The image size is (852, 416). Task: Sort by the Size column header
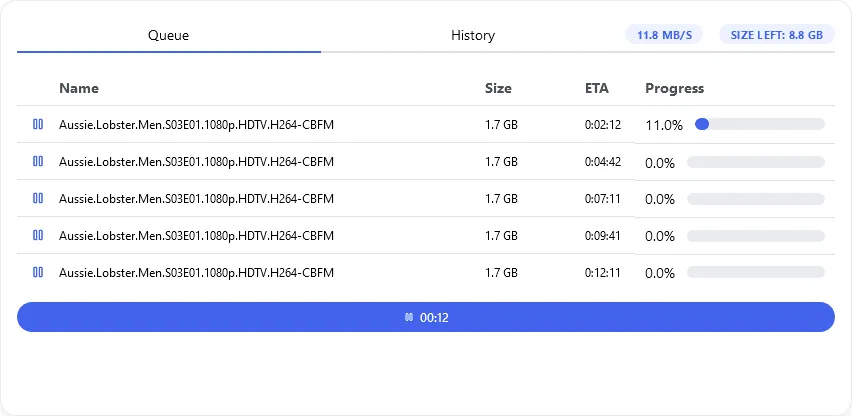498,88
